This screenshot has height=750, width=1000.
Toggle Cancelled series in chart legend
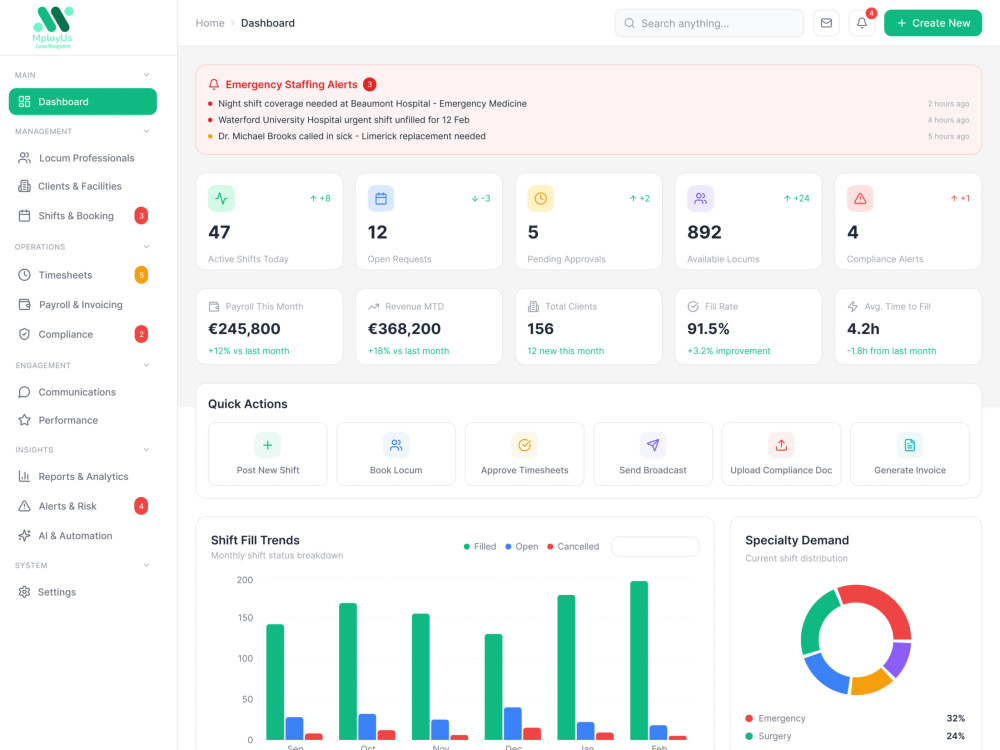point(573,547)
